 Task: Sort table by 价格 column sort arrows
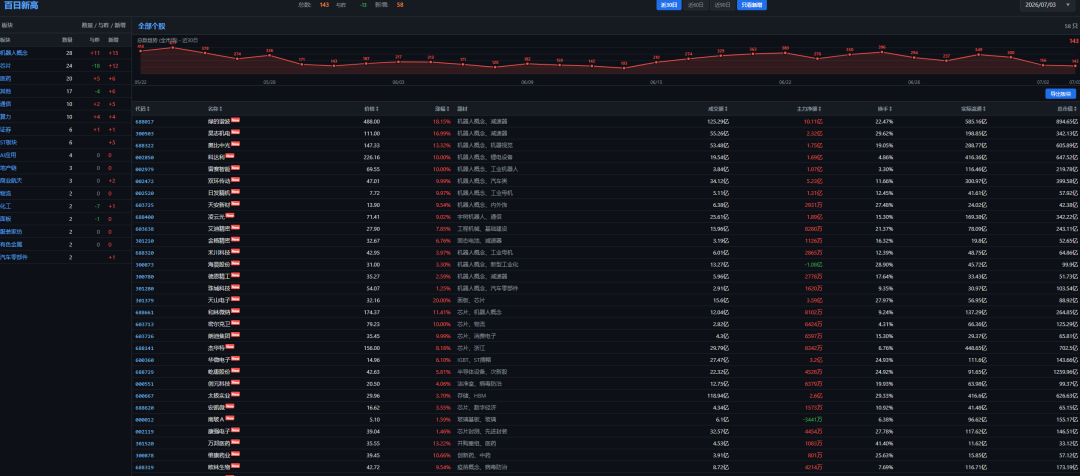(377, 109)
